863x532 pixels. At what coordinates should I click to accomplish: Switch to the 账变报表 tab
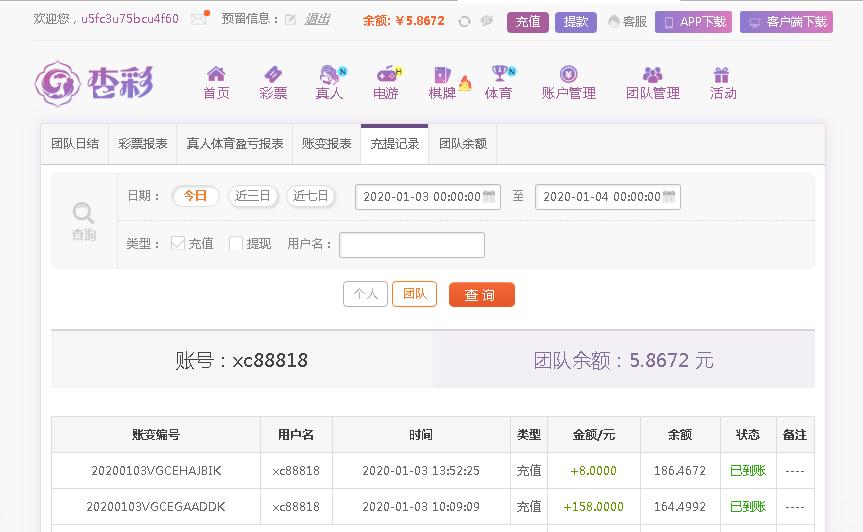[x=326, y=144]
